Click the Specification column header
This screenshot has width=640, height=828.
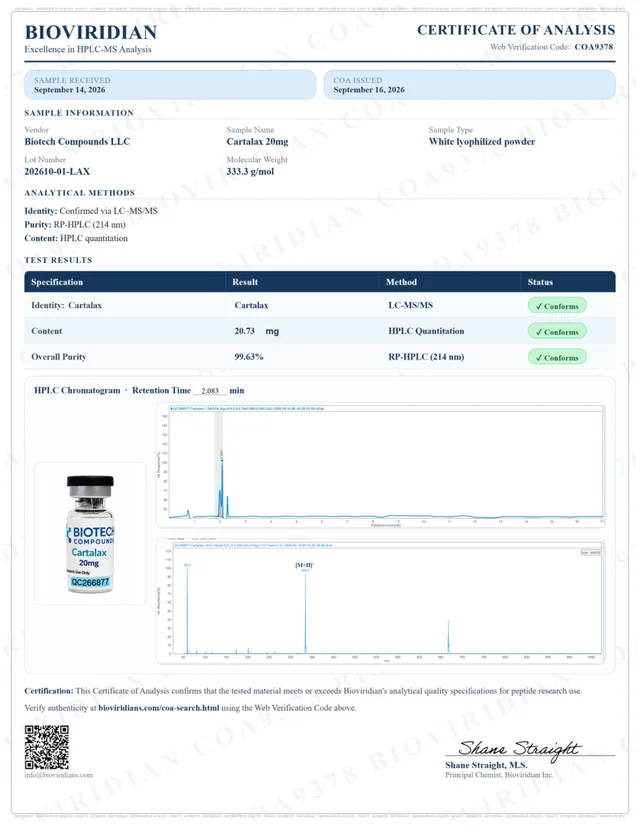point(57,282)
